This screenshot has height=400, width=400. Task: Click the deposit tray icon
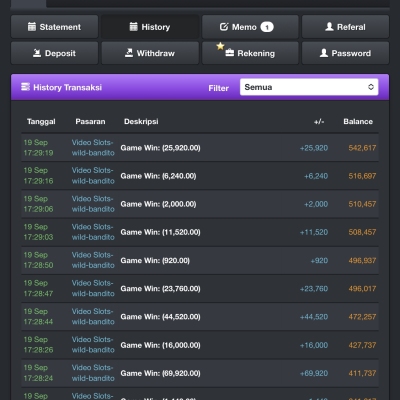point(37,53)
